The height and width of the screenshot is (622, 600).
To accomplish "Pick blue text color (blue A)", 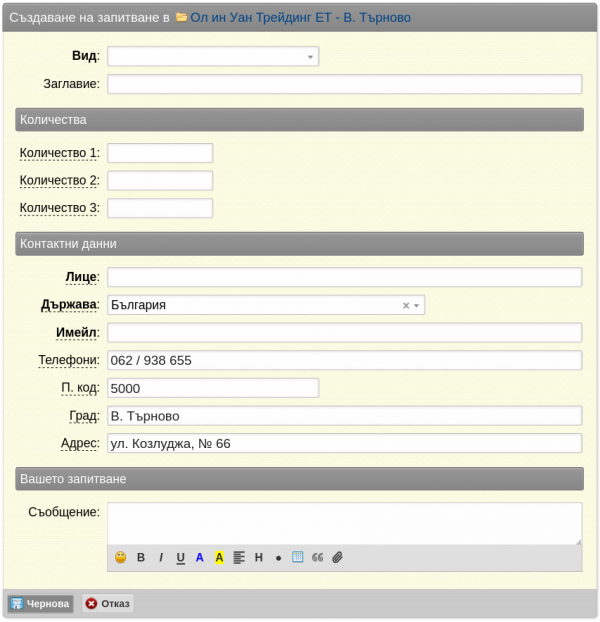I will pos(200,558).
